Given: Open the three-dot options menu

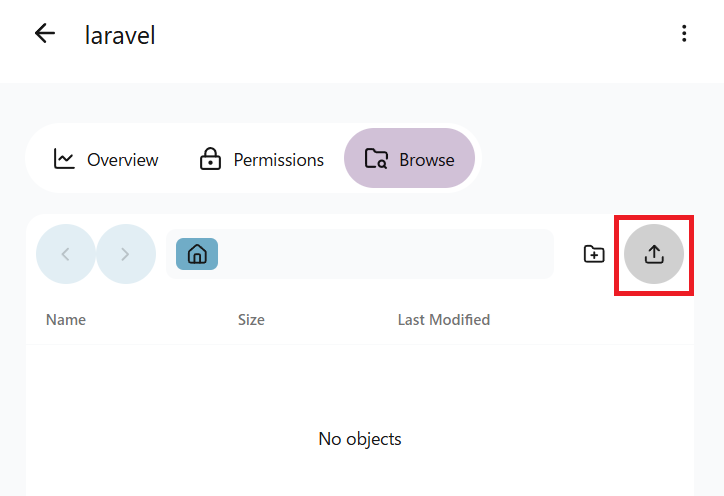Looking at the screenshot, I should point(684,34).
